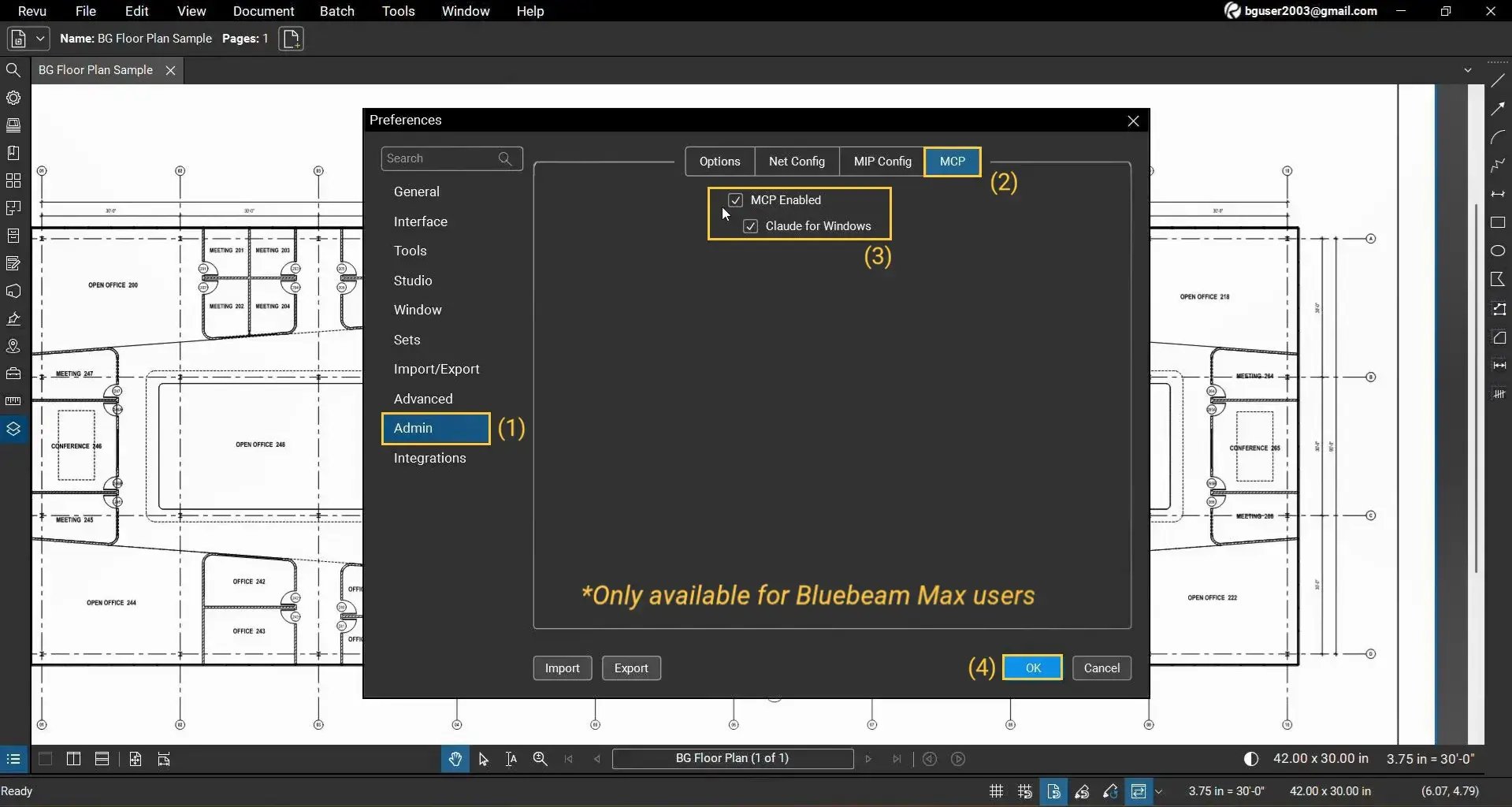The image size is (1512, 807).
Task: Switch to the MIP Config tab
Action: point(882,162)
